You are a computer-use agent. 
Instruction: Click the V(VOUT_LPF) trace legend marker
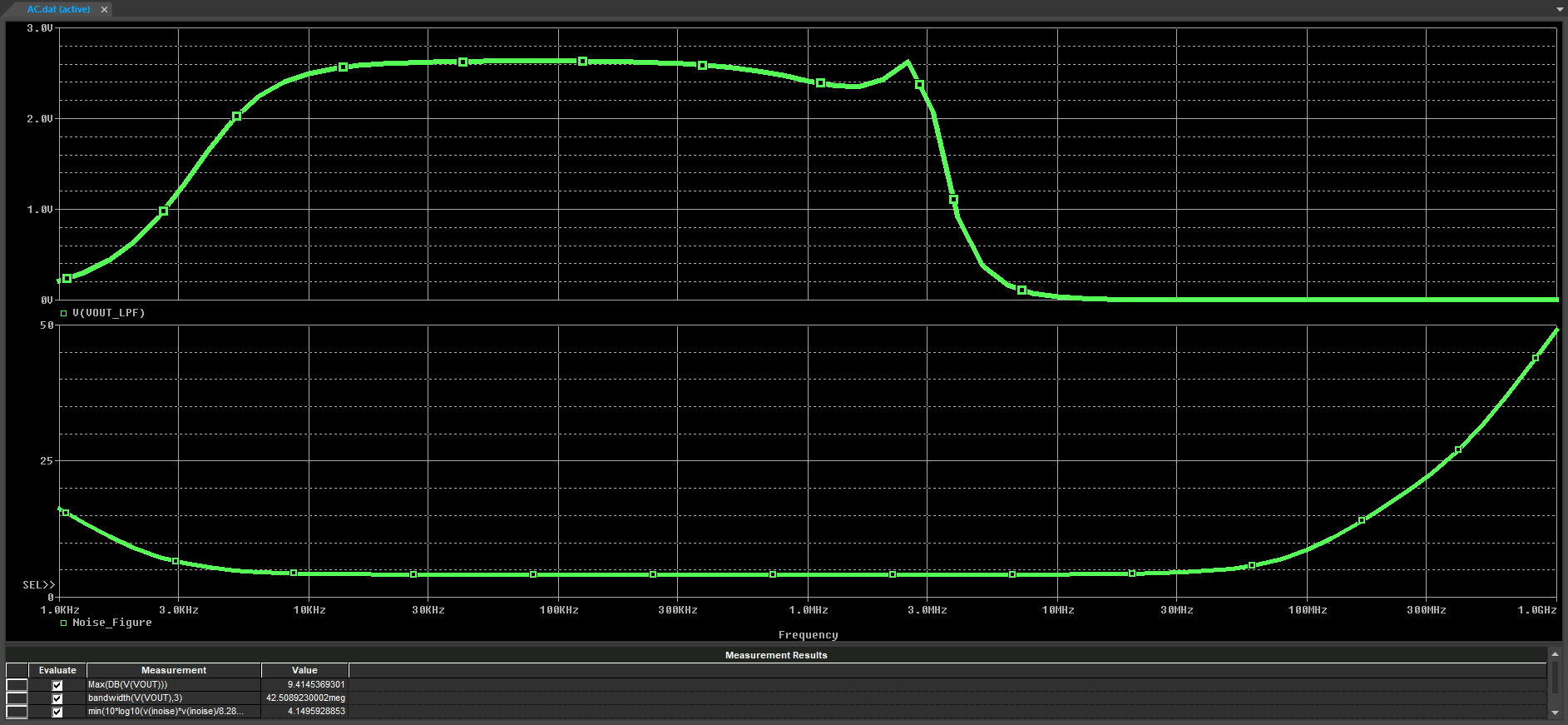pyautogui.click(x=63, y=314)
